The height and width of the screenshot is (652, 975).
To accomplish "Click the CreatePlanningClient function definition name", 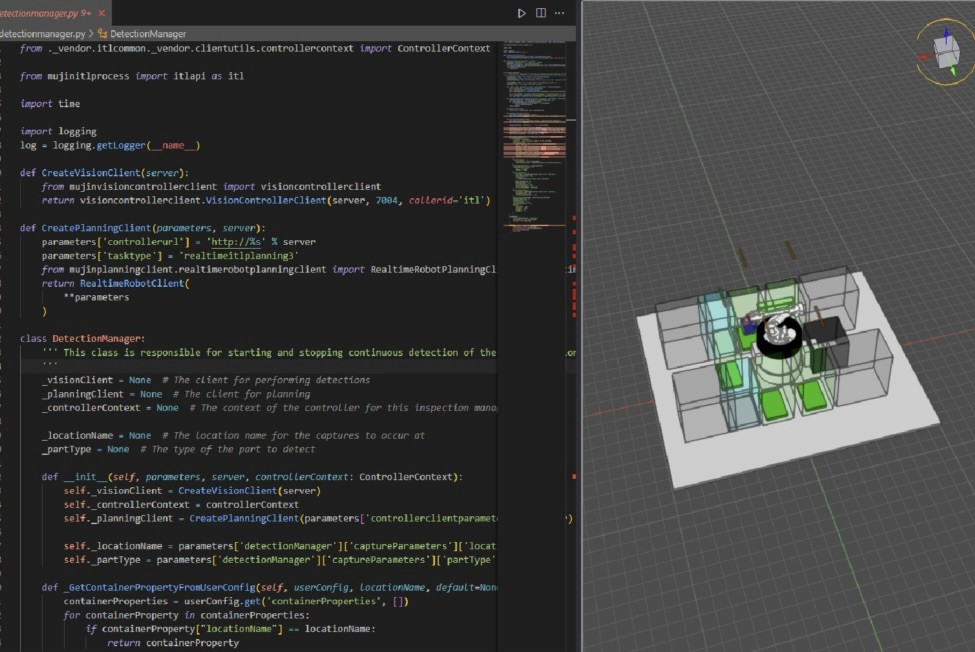I will pos(98,228).
